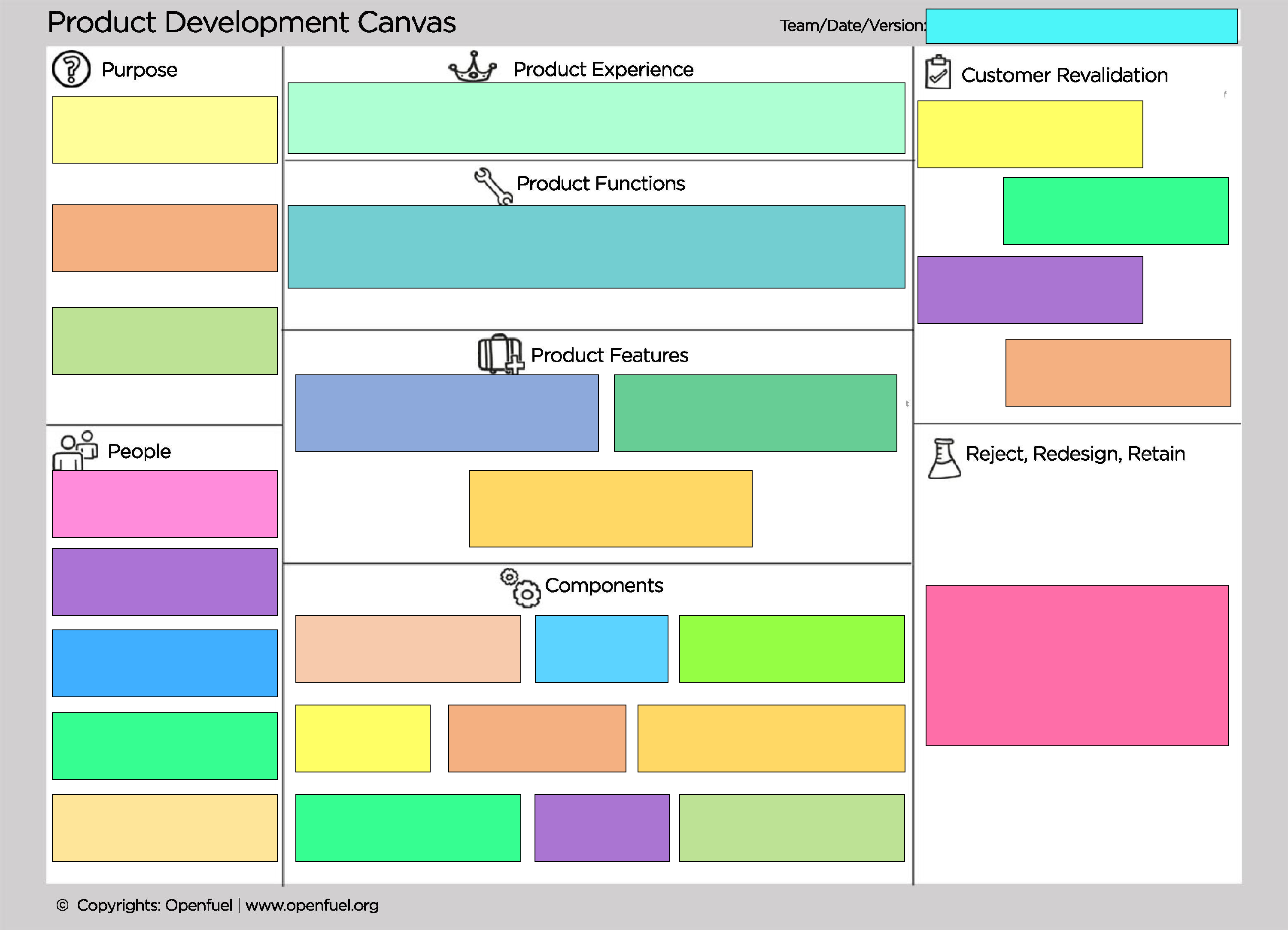Select the large pink Reject, Redesign, Retain box
This screenshot has width=1288, height=930.
[x=1077, y=665]
